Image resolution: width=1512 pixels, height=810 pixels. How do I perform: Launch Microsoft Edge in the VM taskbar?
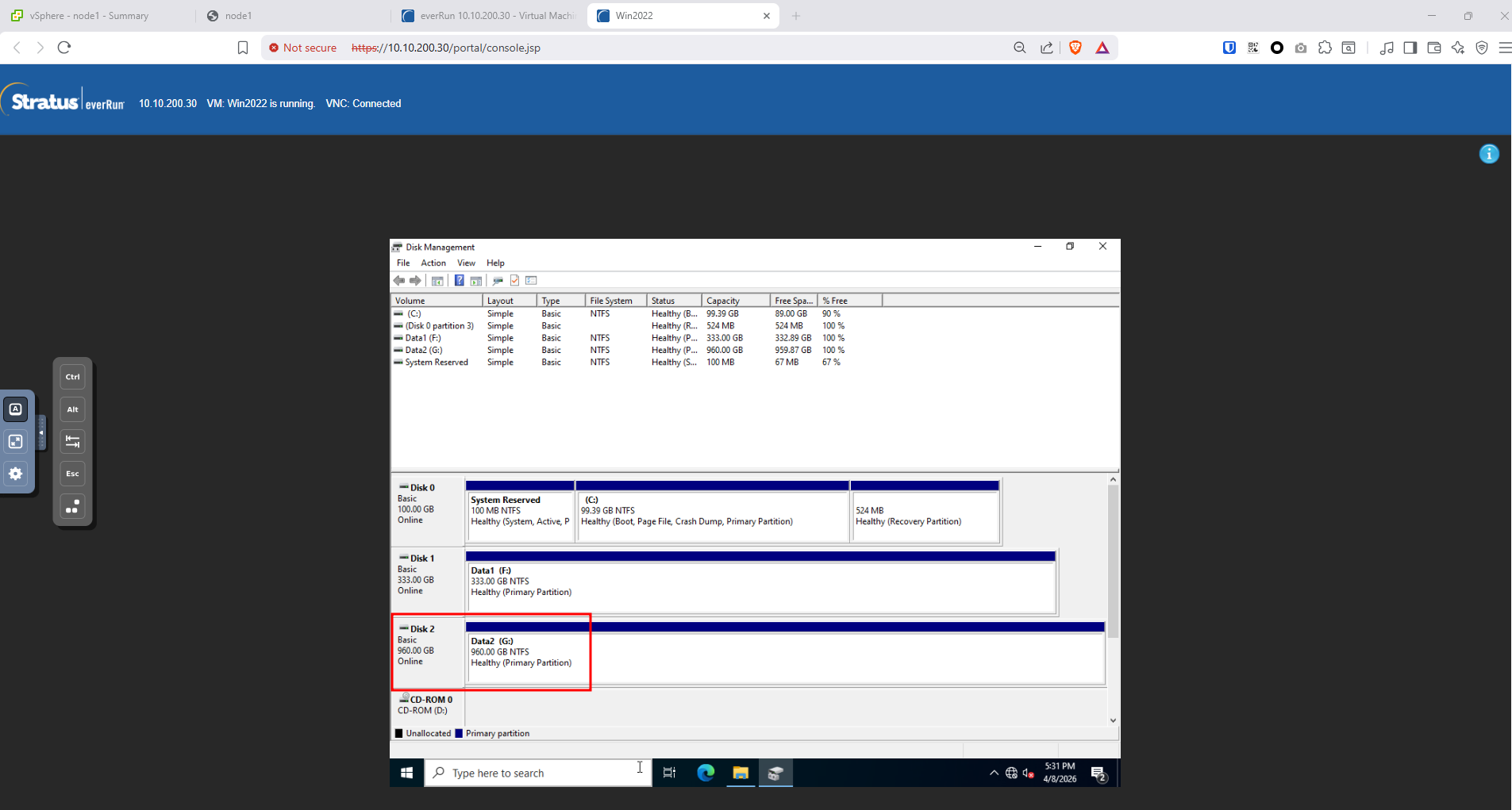(706, 773)
